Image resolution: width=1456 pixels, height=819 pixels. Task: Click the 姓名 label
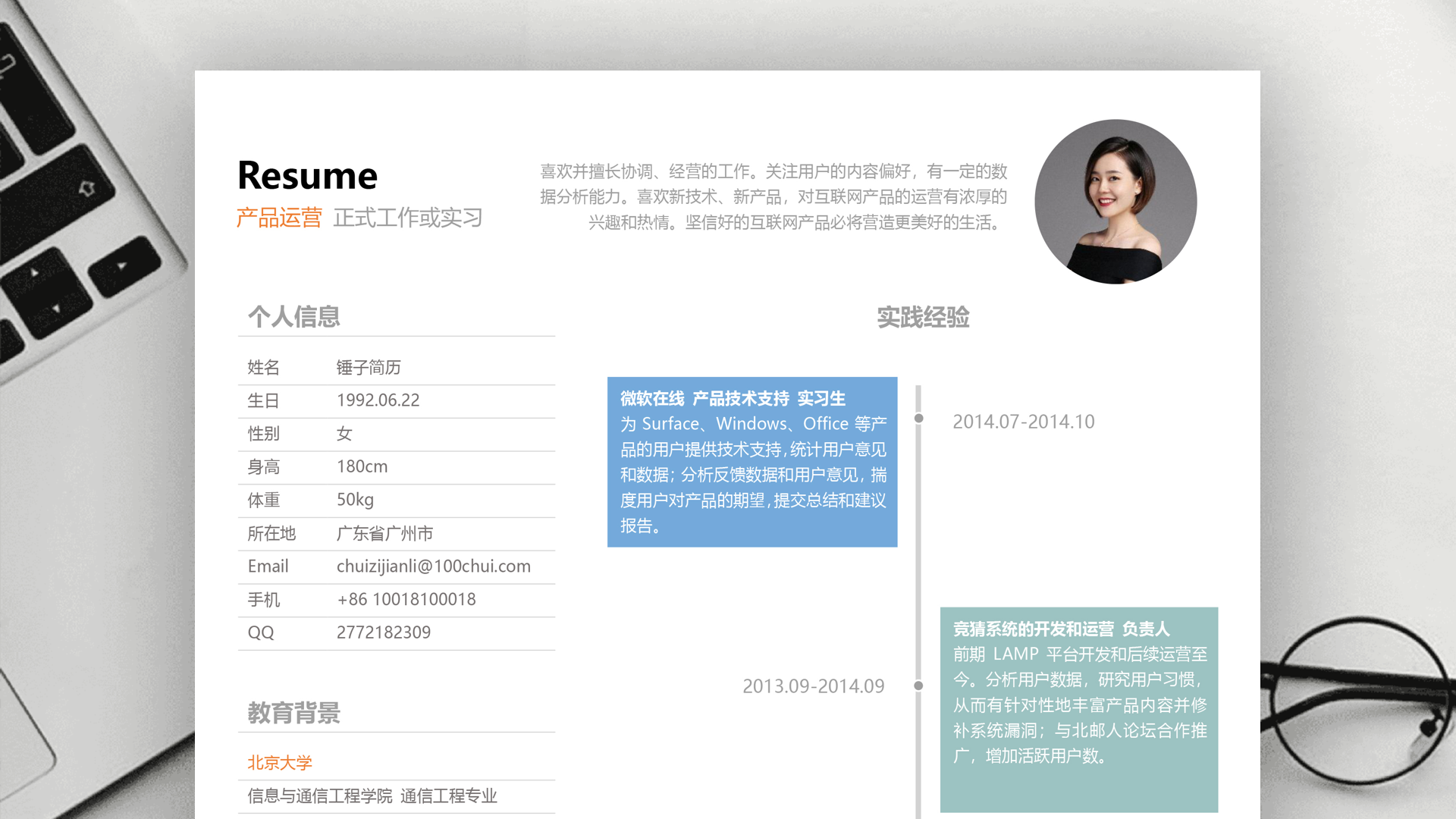point(263,368)
